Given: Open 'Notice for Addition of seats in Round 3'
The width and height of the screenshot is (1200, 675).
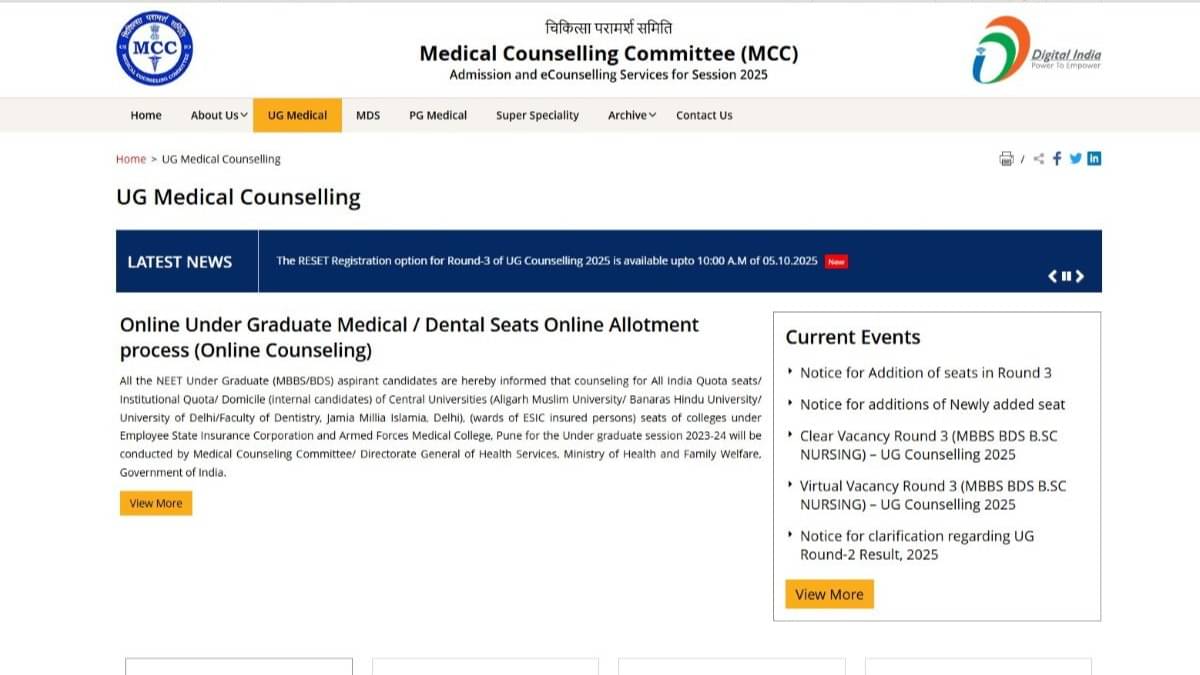Looking at the screenshot, I should [x=925, y=372].
